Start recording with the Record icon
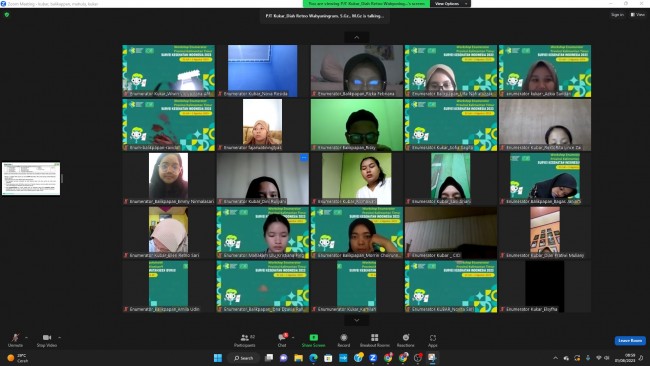The height and width of the screenshot is (366, 650). click(344, 338)
